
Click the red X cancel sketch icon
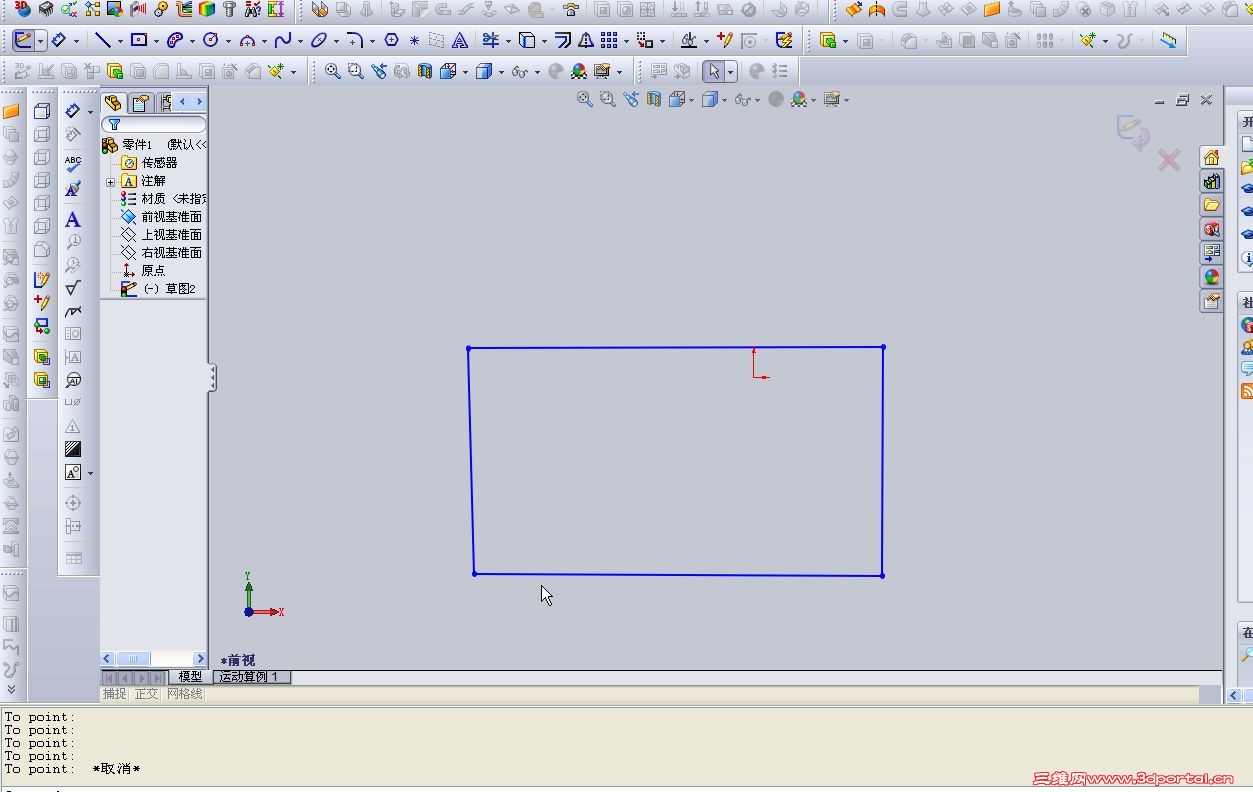click(x=1169, y=160)
